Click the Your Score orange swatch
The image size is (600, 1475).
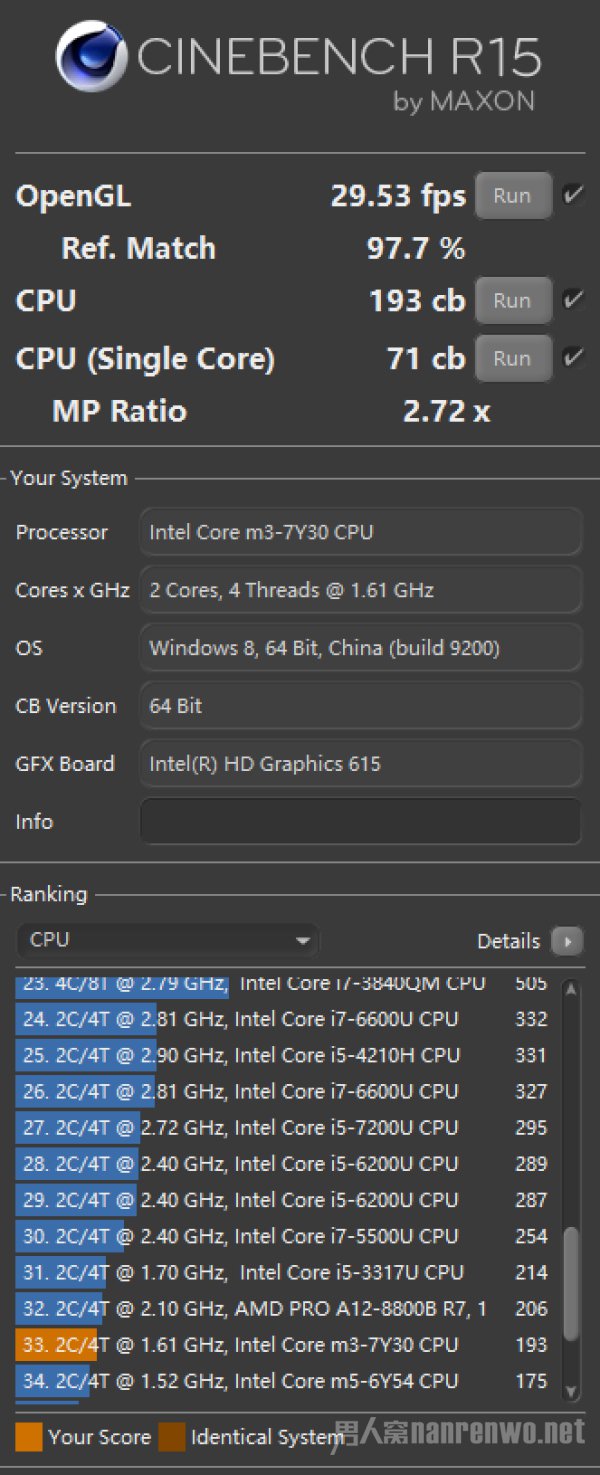[x=29, y=1437]
